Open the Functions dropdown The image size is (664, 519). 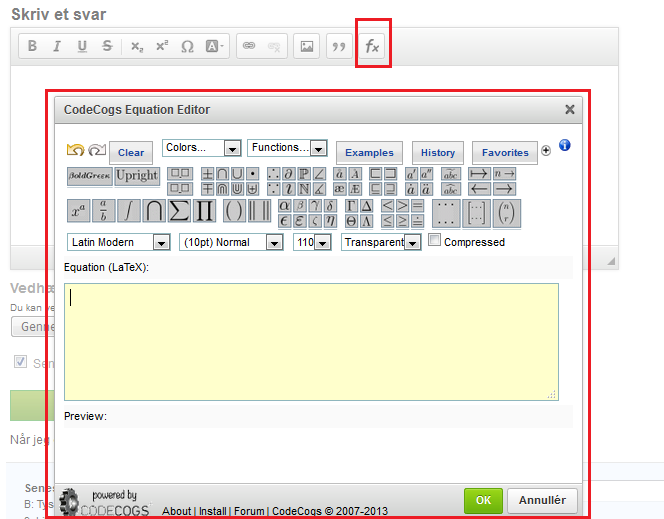[287, 148]
